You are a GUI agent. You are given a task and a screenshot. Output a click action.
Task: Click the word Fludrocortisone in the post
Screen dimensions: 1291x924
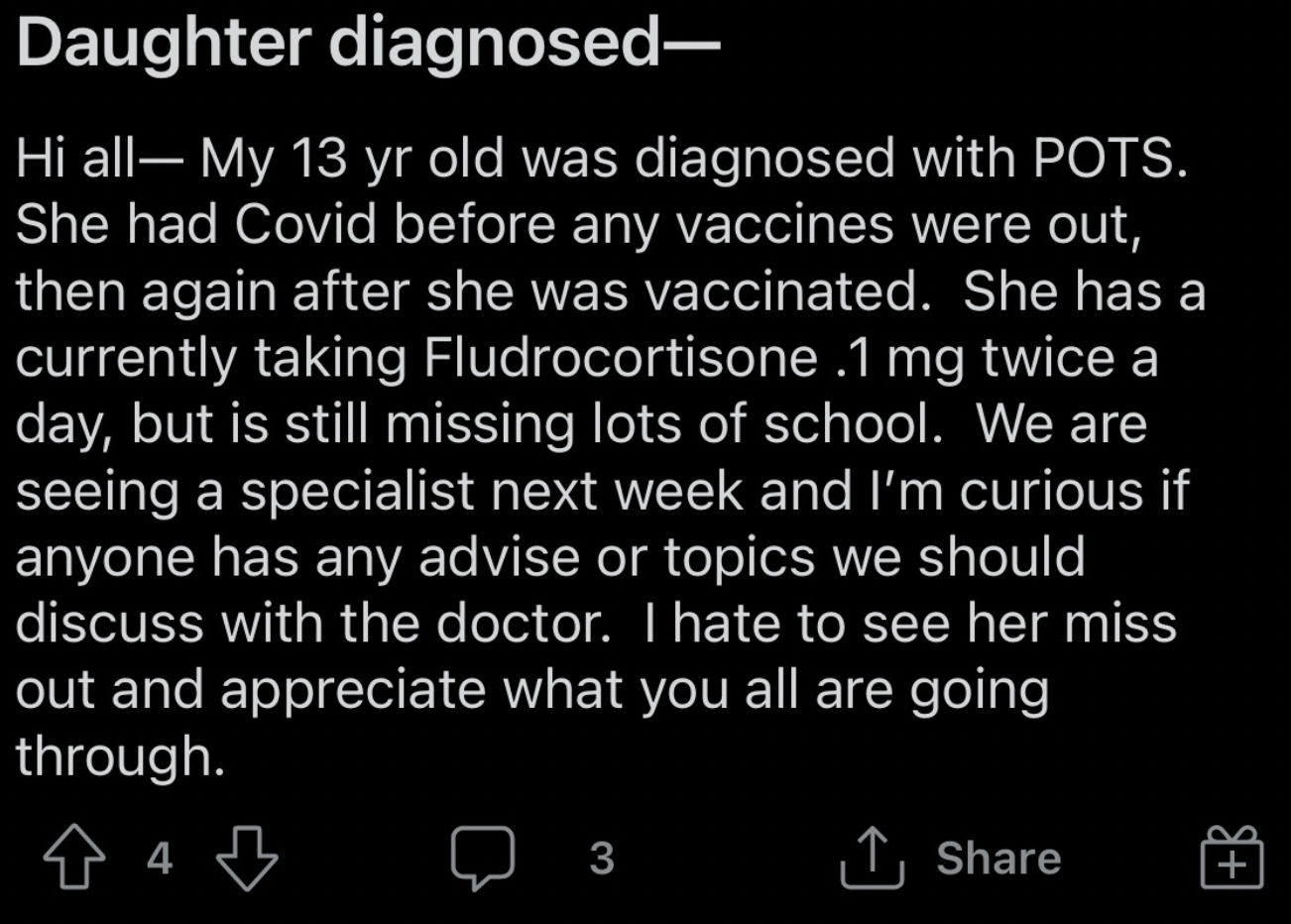pos(621,358)
